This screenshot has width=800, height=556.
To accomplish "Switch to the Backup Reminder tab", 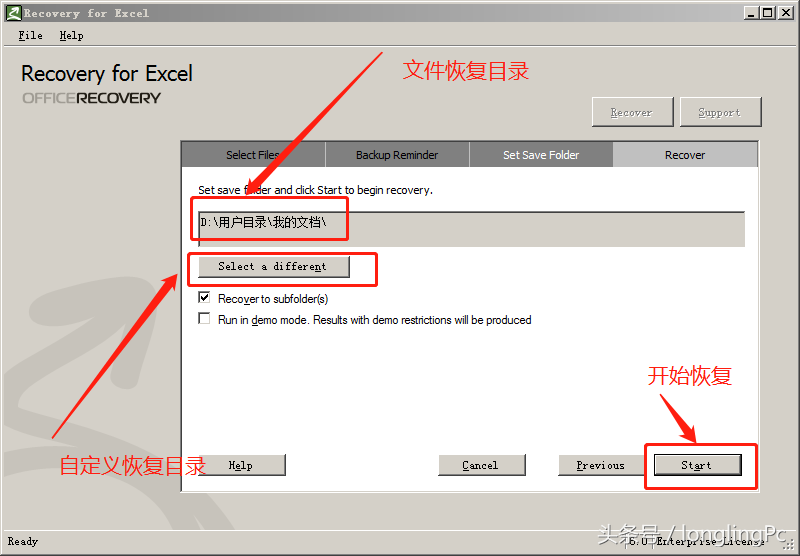I will point(397,155).
